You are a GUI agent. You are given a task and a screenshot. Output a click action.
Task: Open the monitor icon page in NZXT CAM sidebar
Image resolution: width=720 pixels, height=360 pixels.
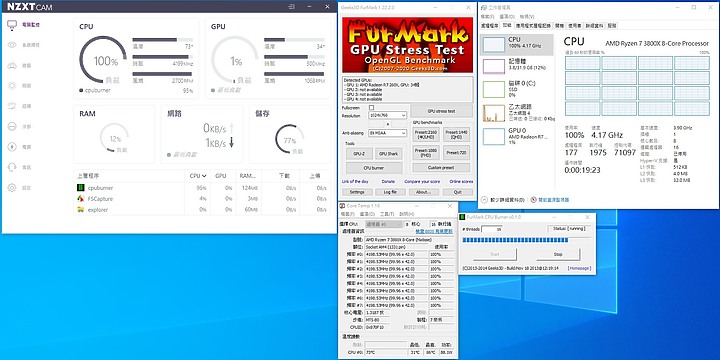[12, 25]
